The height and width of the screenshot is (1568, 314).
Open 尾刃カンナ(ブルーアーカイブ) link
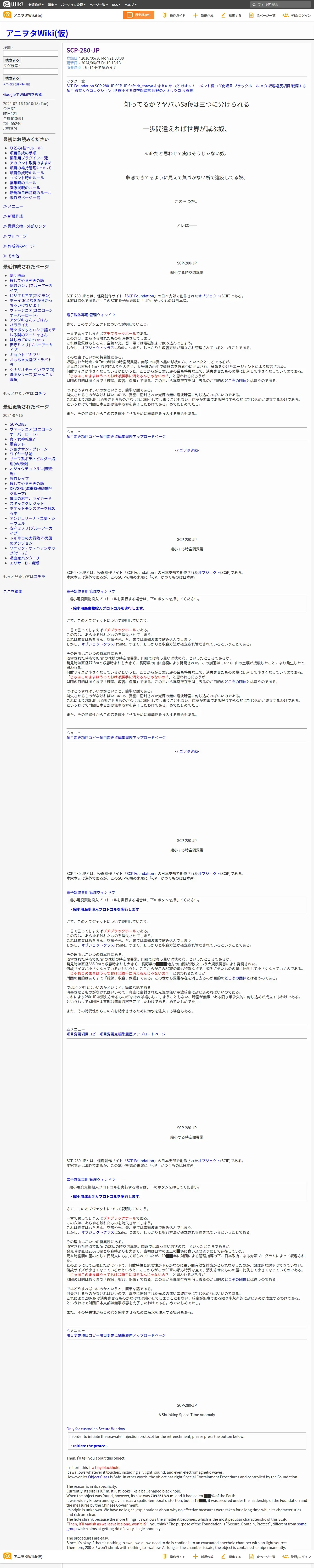(31, 288)
